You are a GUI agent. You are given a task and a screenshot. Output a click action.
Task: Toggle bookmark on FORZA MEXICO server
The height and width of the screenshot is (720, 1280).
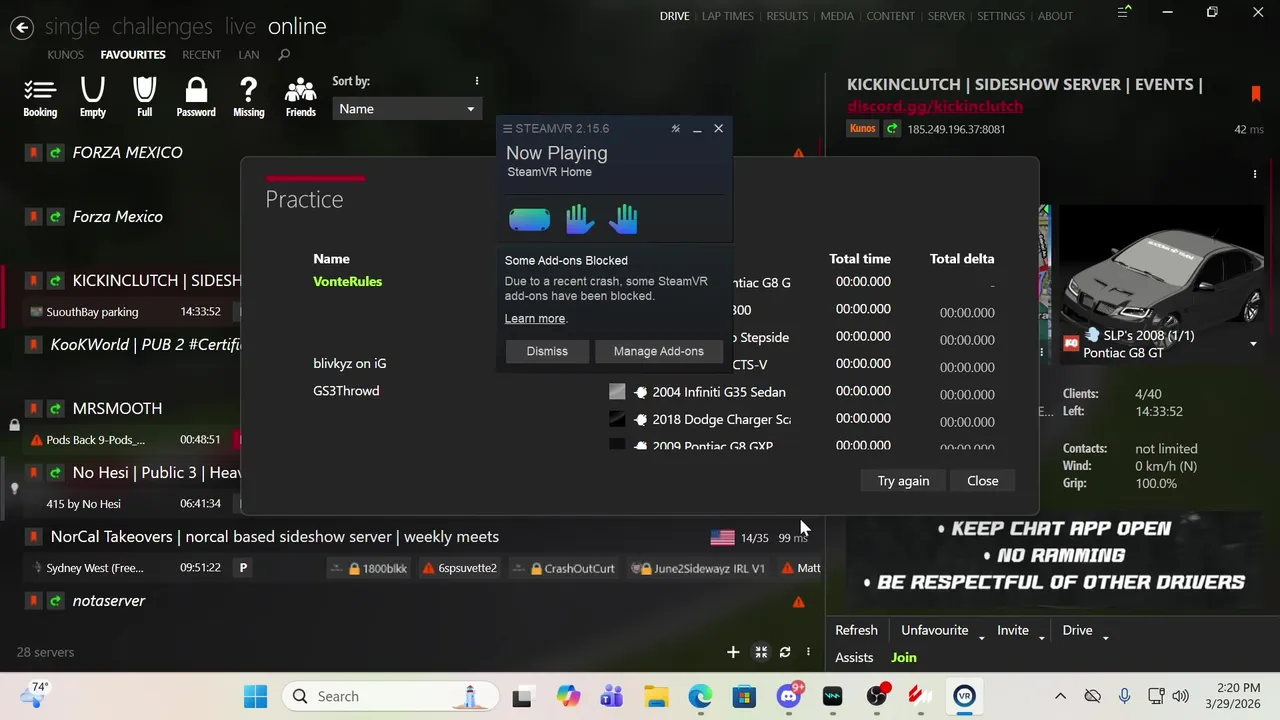[x=33, y=153]
